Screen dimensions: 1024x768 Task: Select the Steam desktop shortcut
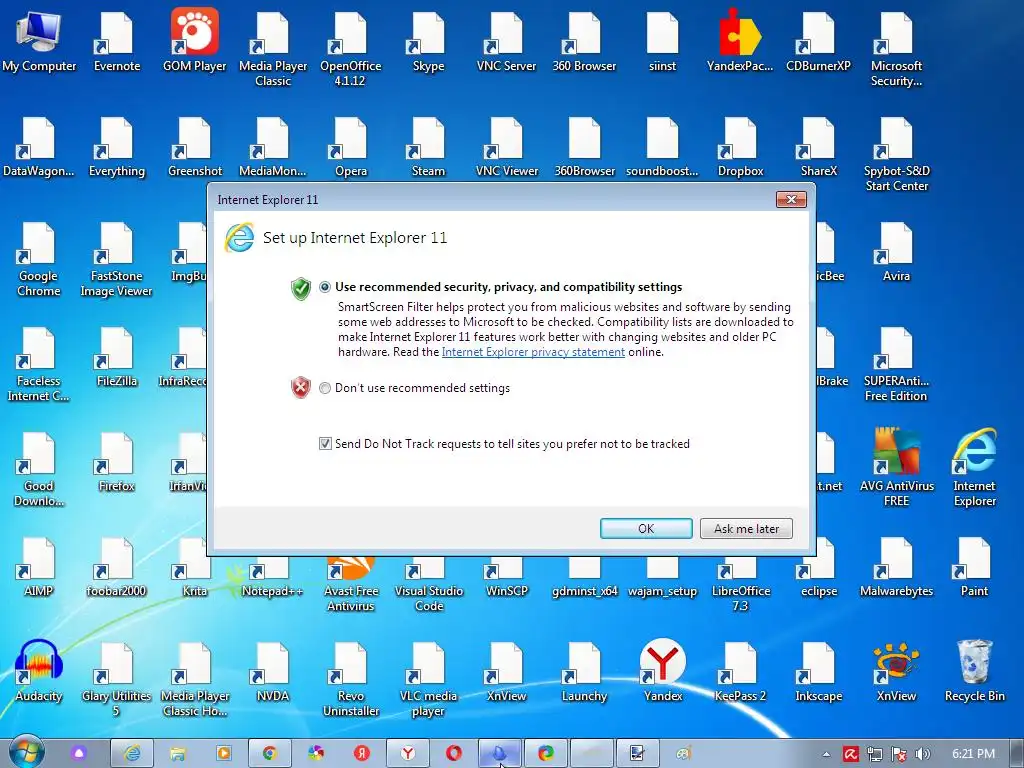[x=428, y=147]
